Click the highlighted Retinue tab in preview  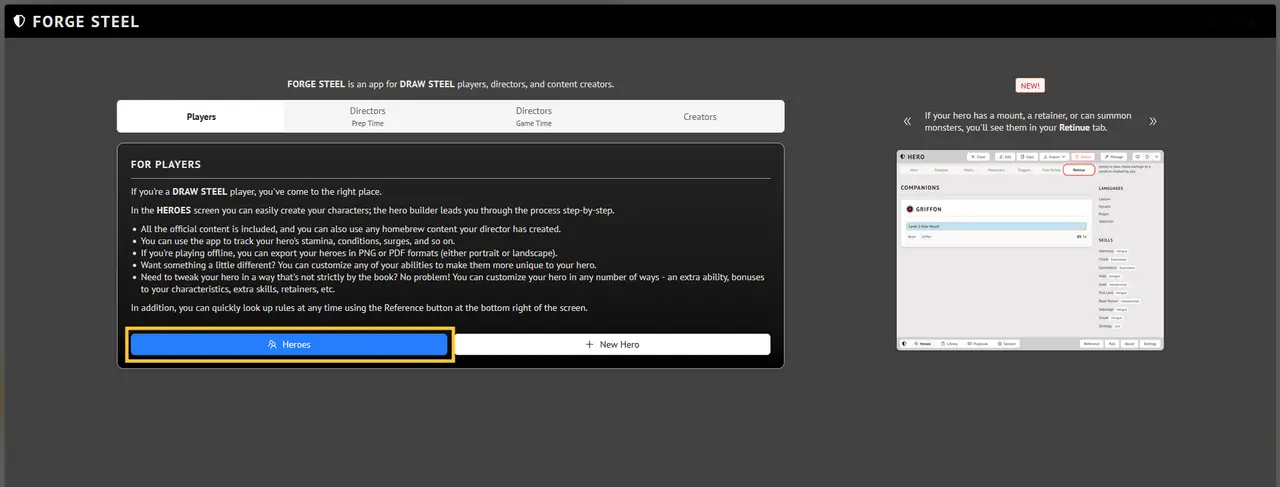click(x=1079, y=171)
